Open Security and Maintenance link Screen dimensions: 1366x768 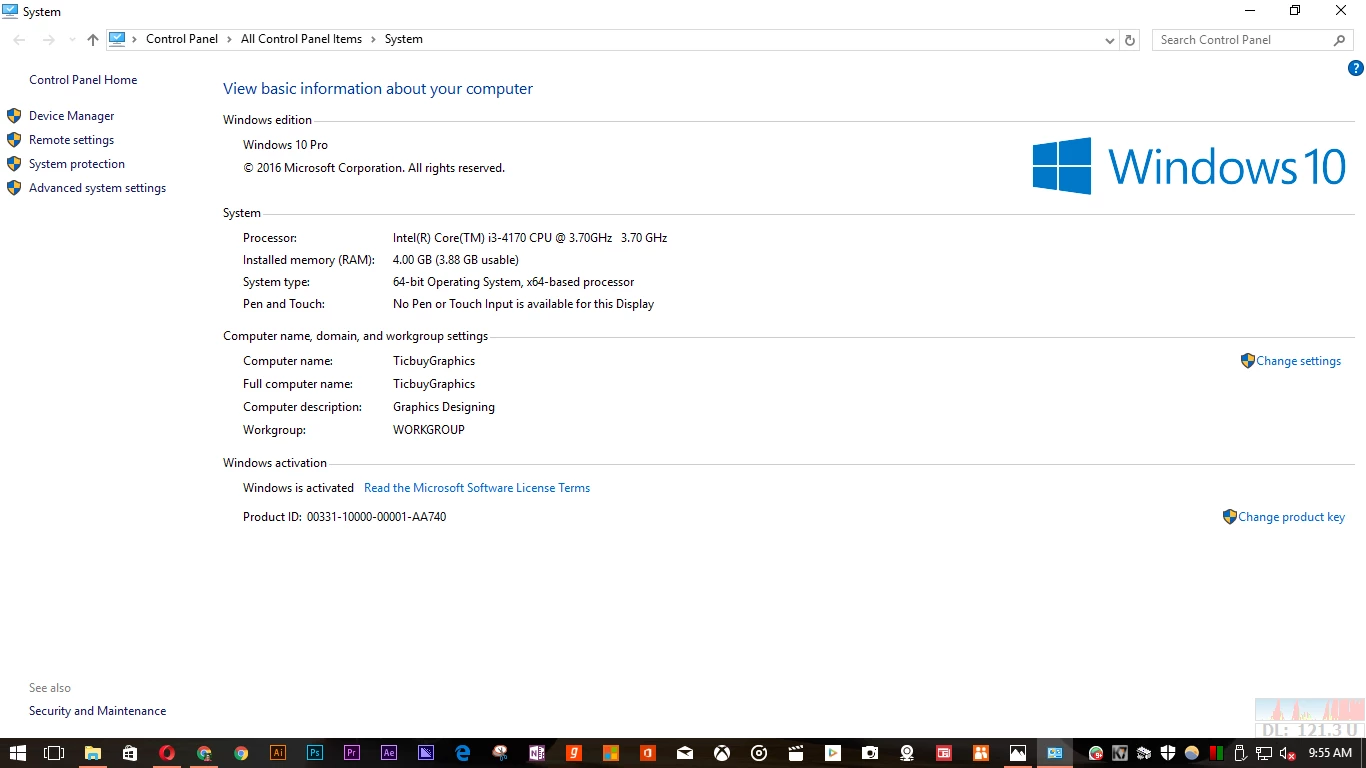tap(97, 711)
